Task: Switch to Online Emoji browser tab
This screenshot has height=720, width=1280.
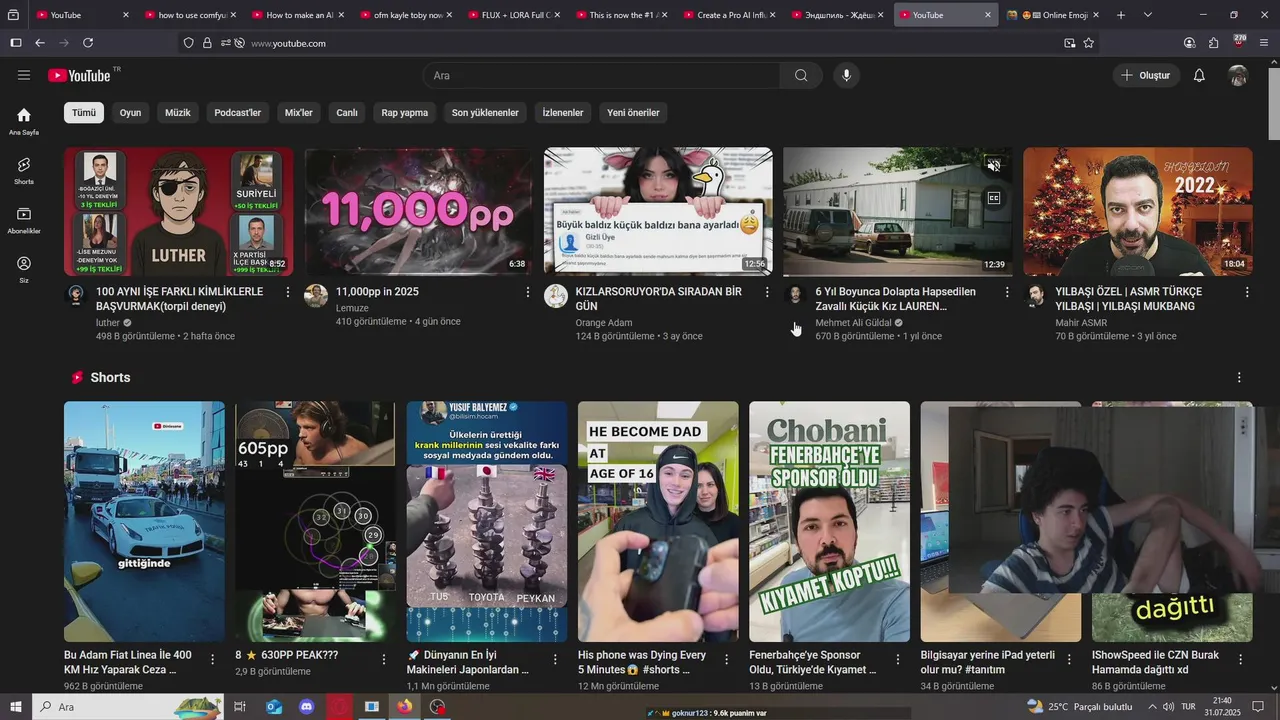Action: (x=1051, y=15)
